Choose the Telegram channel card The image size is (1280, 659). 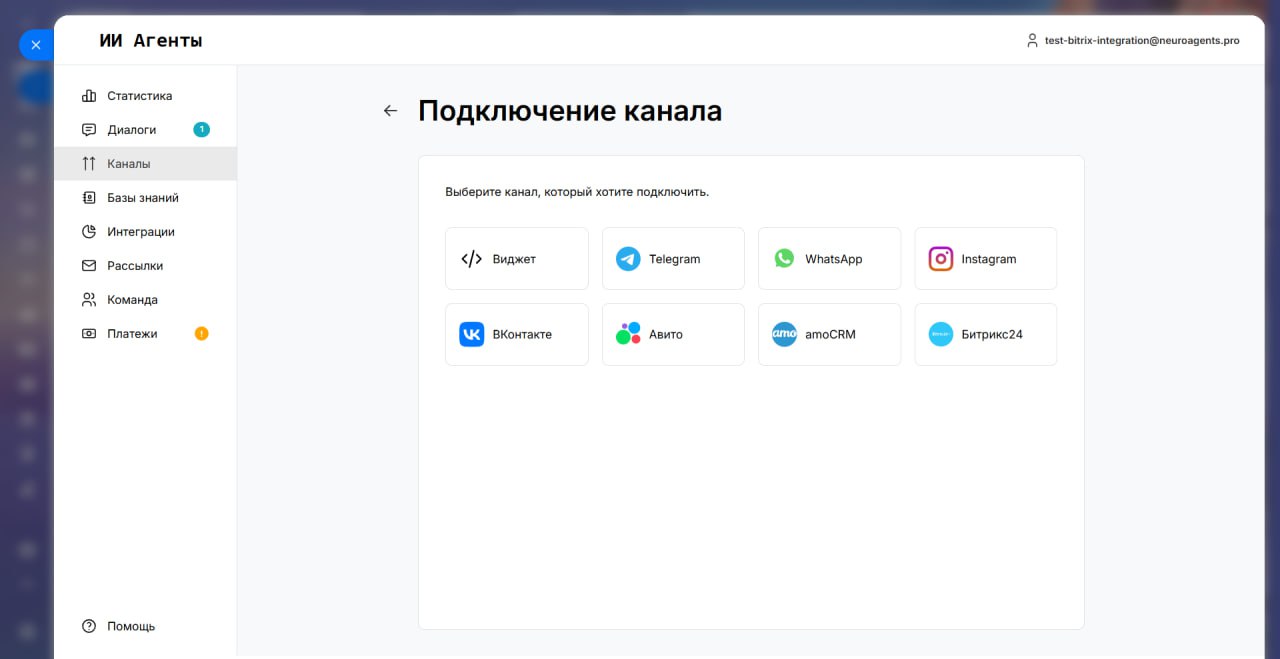673,259
